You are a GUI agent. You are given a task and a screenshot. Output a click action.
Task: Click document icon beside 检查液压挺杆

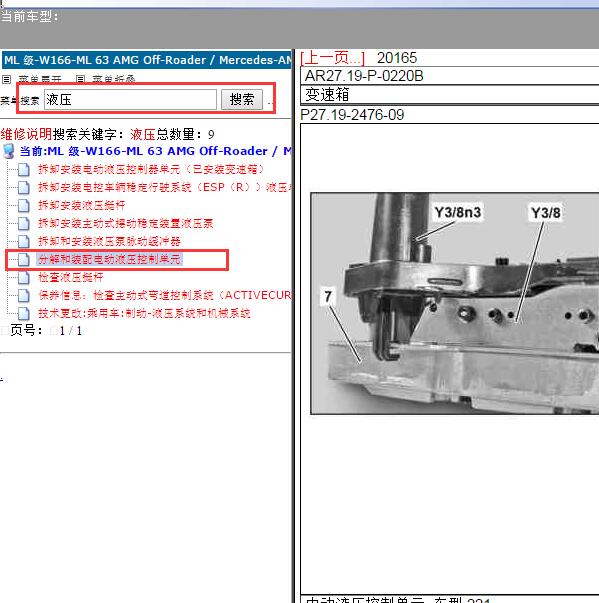tap(23, 277)
